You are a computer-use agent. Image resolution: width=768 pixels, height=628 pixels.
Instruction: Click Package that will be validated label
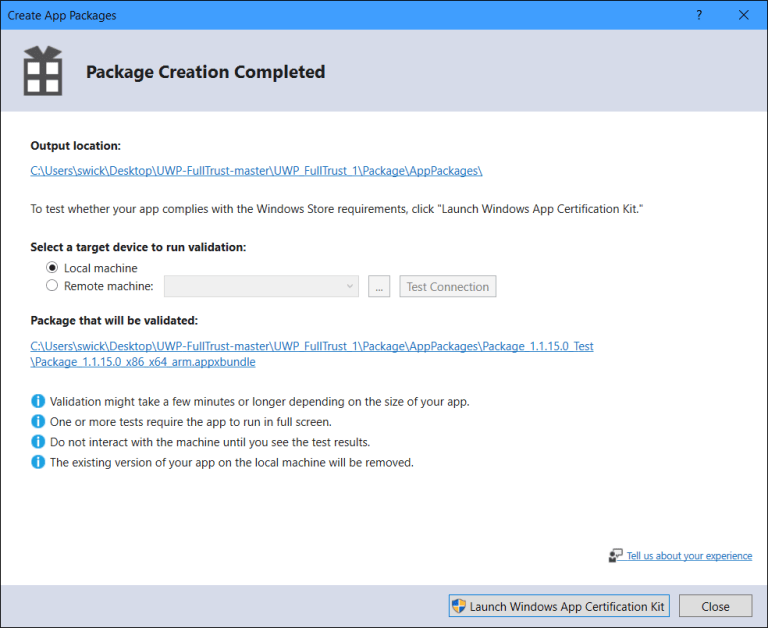pyautogui.click(x=114, y=320)
